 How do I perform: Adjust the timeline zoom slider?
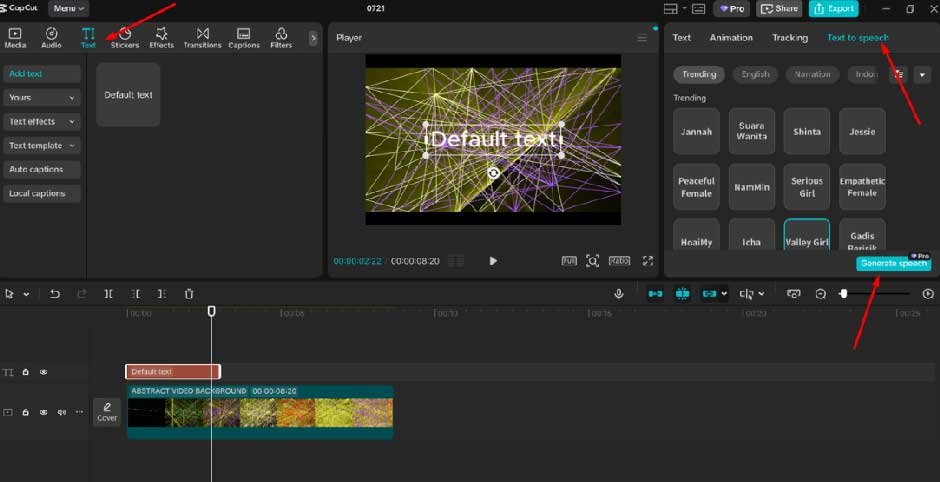(x=844, y=294)
